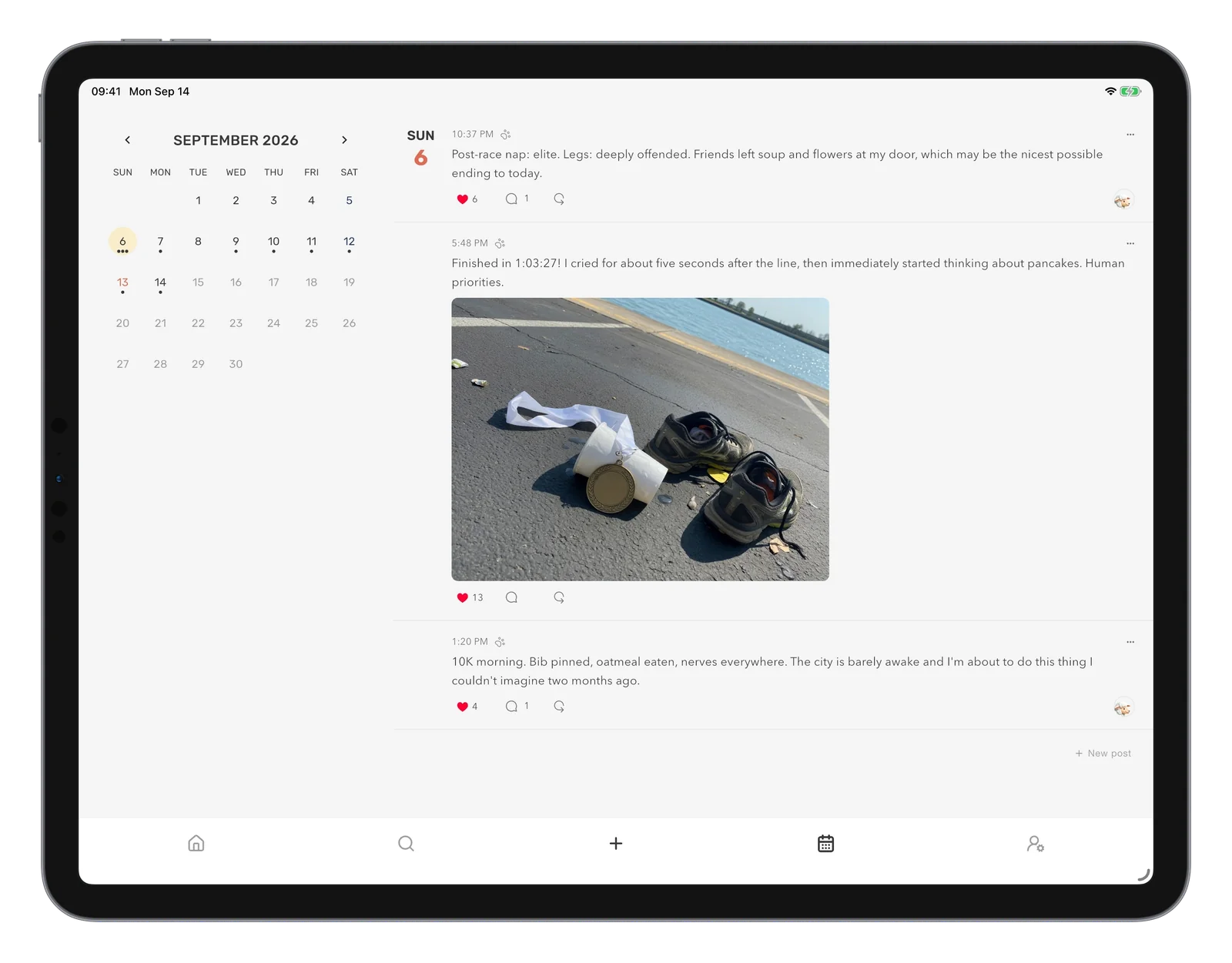Like the 10:37 PM post heart
Viewport: 1232px width, 963px height.
[462, 199]
